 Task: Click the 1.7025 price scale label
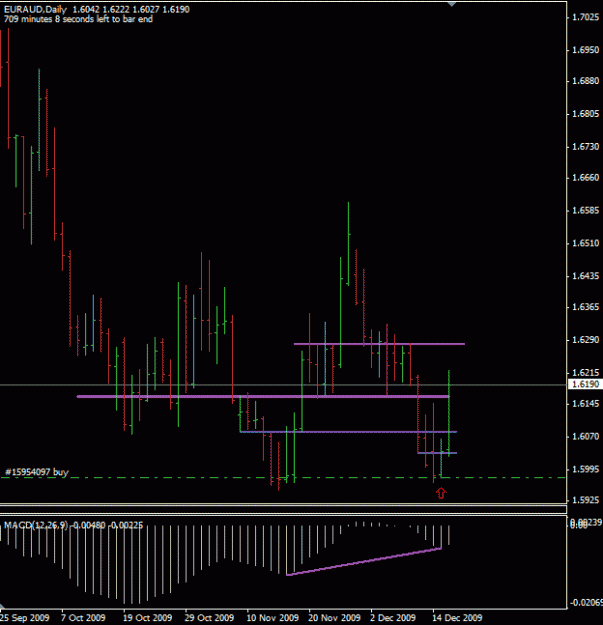(585, 17)
